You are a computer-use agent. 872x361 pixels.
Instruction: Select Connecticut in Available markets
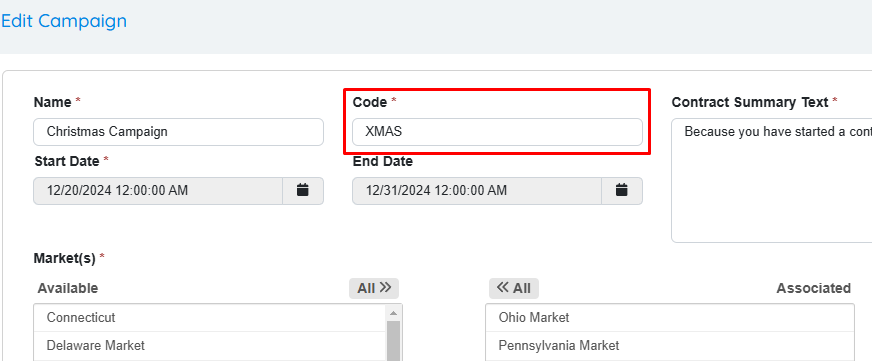[x=209, y=318]
